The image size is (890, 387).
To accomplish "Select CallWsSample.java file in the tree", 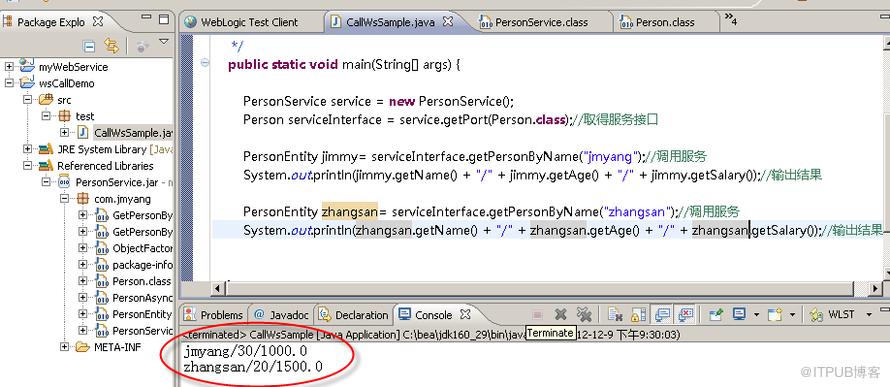I will [x=133, y=133].
